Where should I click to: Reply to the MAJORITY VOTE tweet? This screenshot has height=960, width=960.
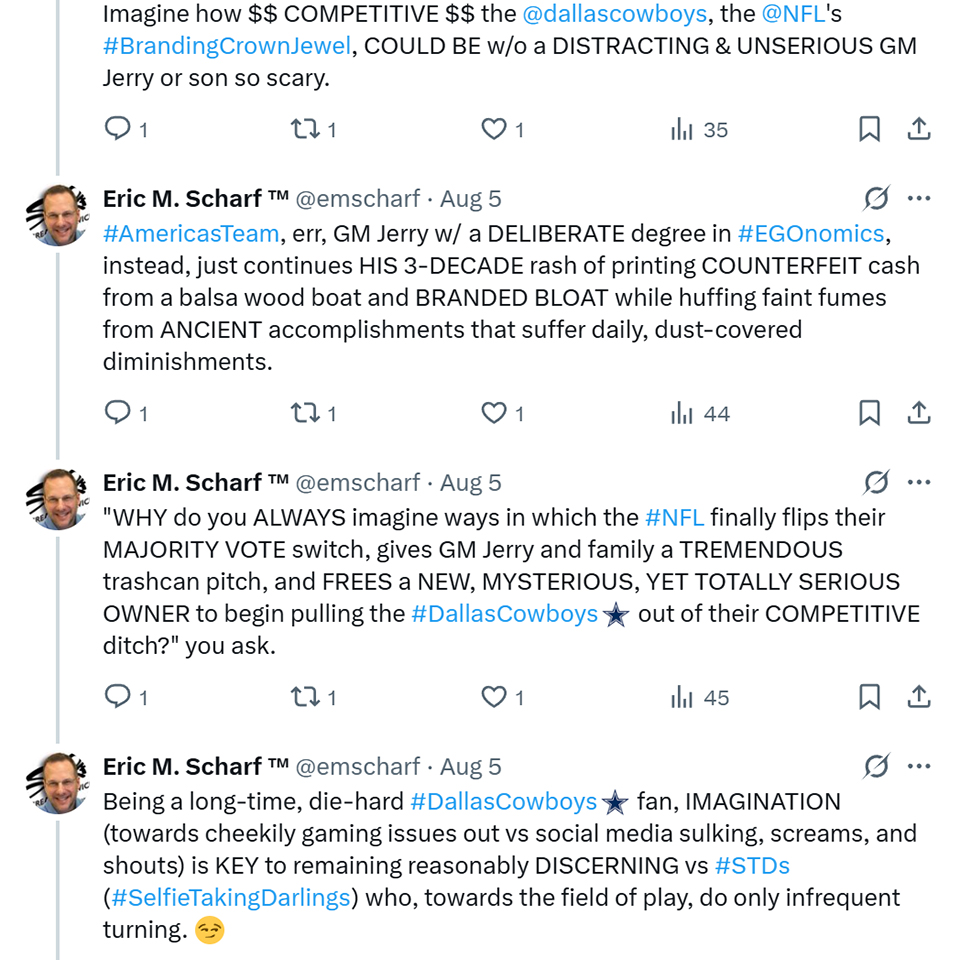click(x=118, y=697)
